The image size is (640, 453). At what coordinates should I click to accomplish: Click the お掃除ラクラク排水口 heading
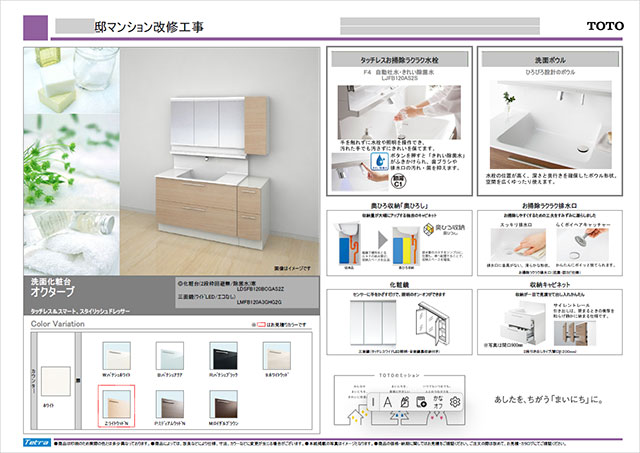tap(550, 206)
